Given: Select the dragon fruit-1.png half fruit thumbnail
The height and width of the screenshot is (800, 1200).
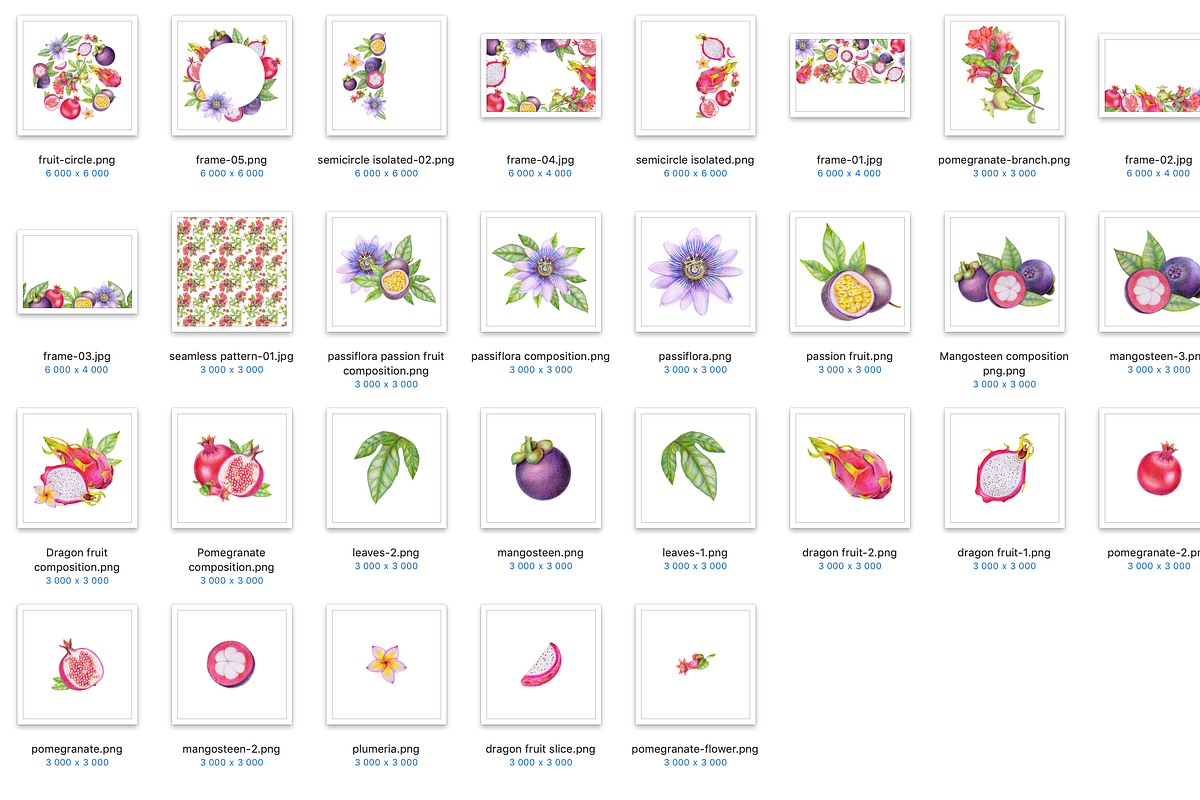Looking at the screenshot, I should coord(1004,468).
